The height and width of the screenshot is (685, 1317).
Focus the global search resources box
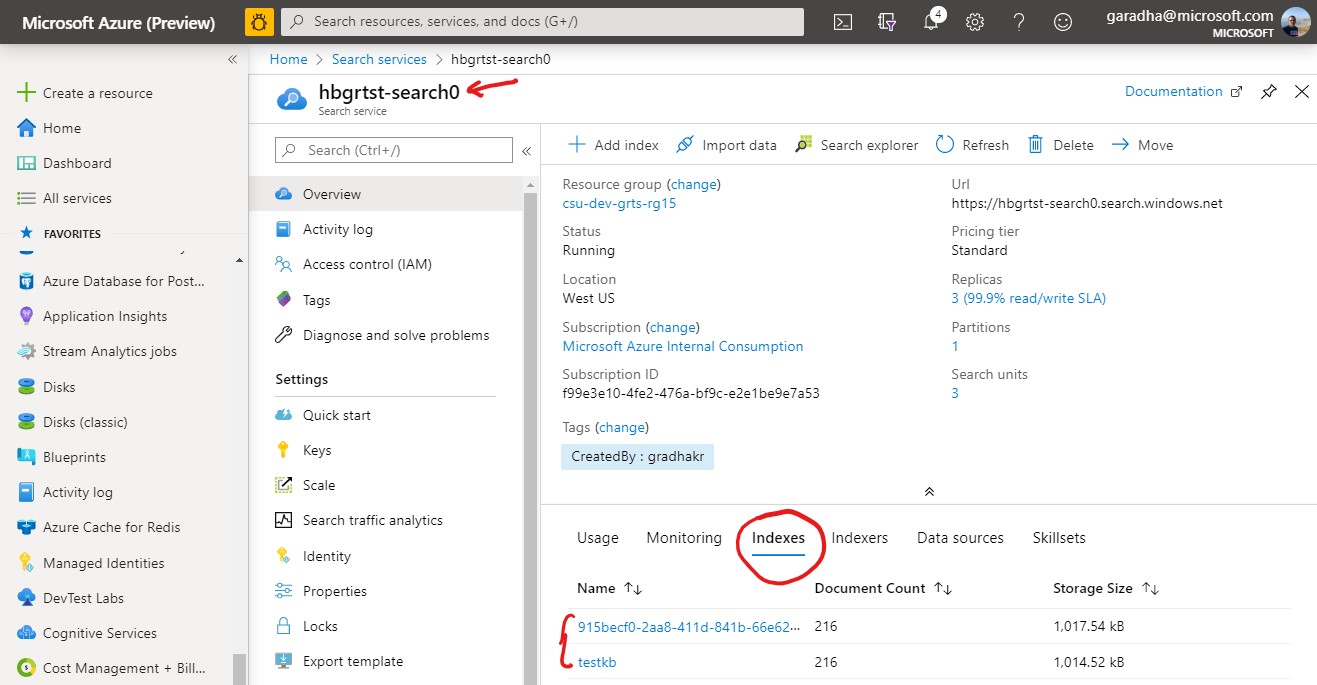point(542,21)
